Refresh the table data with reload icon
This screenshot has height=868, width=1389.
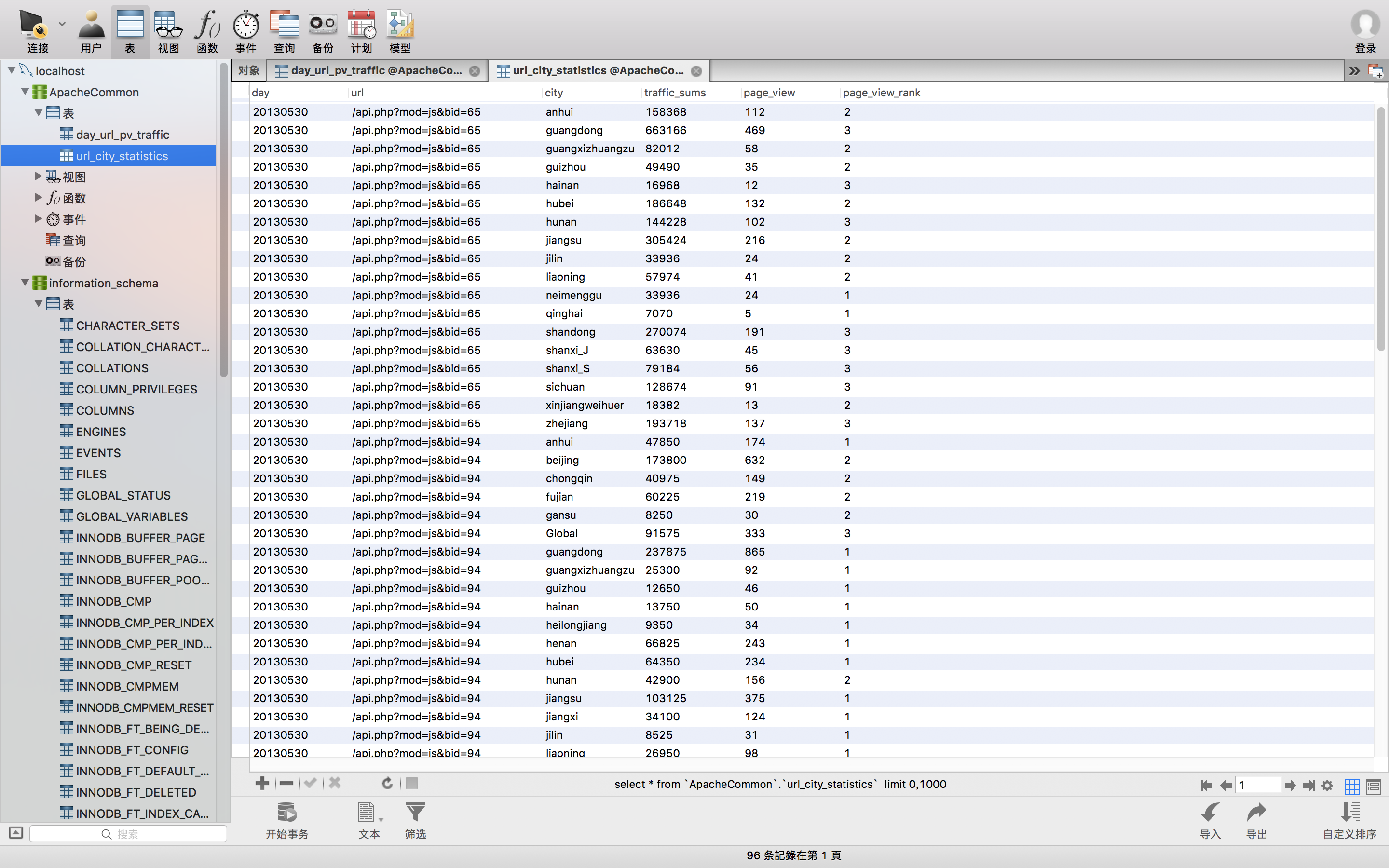[387, 783]
